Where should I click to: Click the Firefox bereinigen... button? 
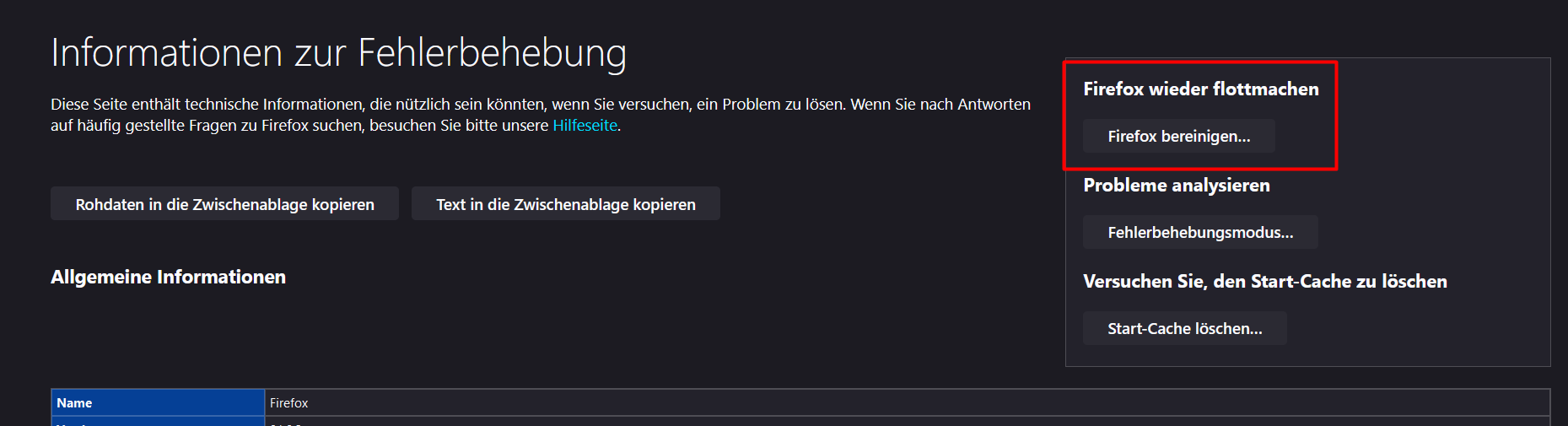1178,136
